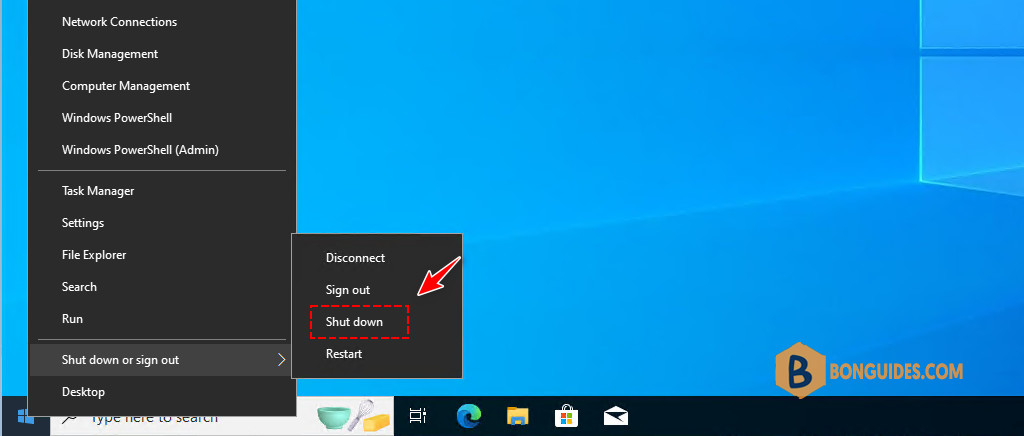Open Windows PowerShell
The height and width of the screenshot is (436, 1024).
pyautogui.click(x=162, y=117)
